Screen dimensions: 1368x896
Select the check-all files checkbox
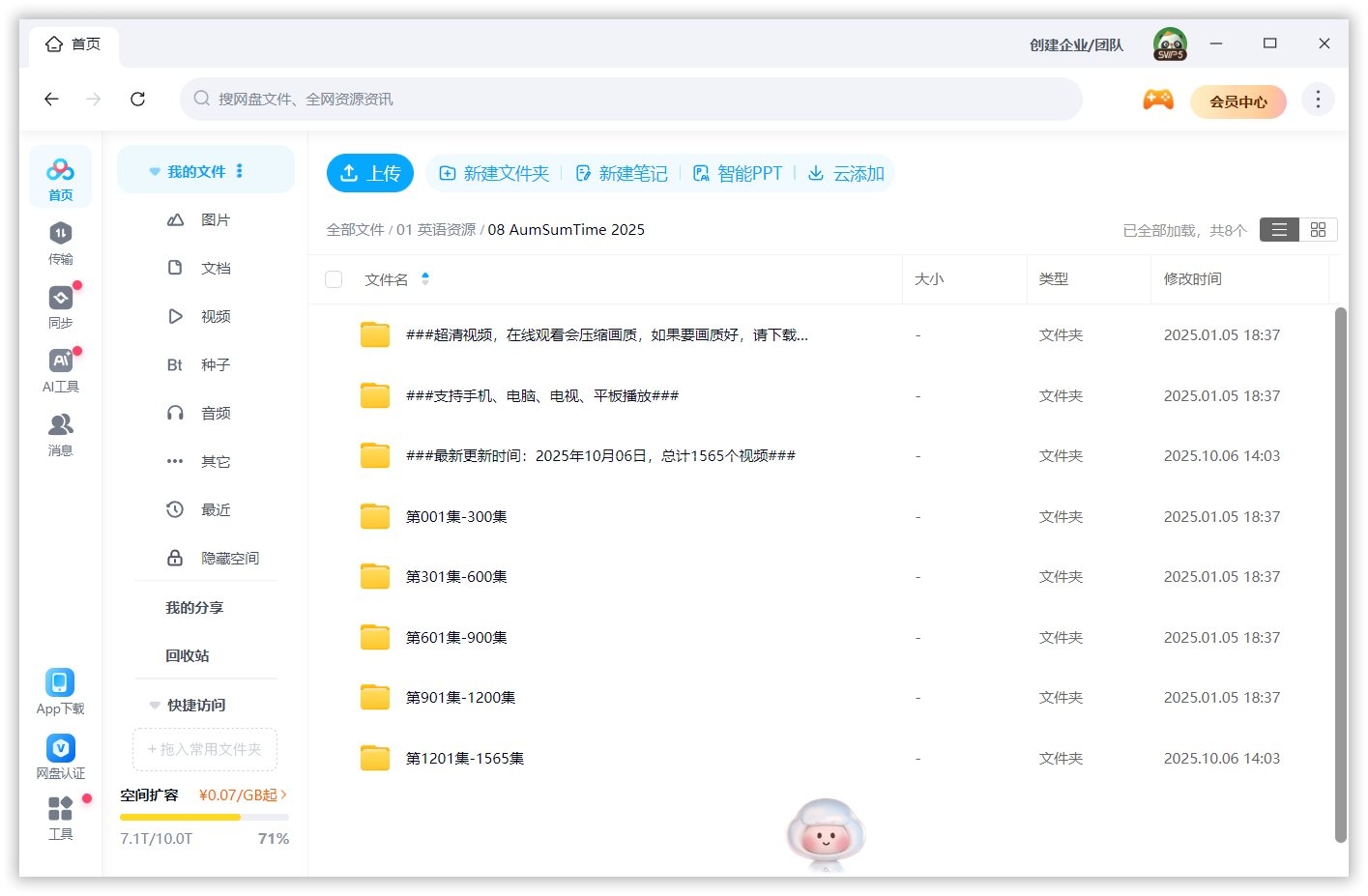point(334,278)
